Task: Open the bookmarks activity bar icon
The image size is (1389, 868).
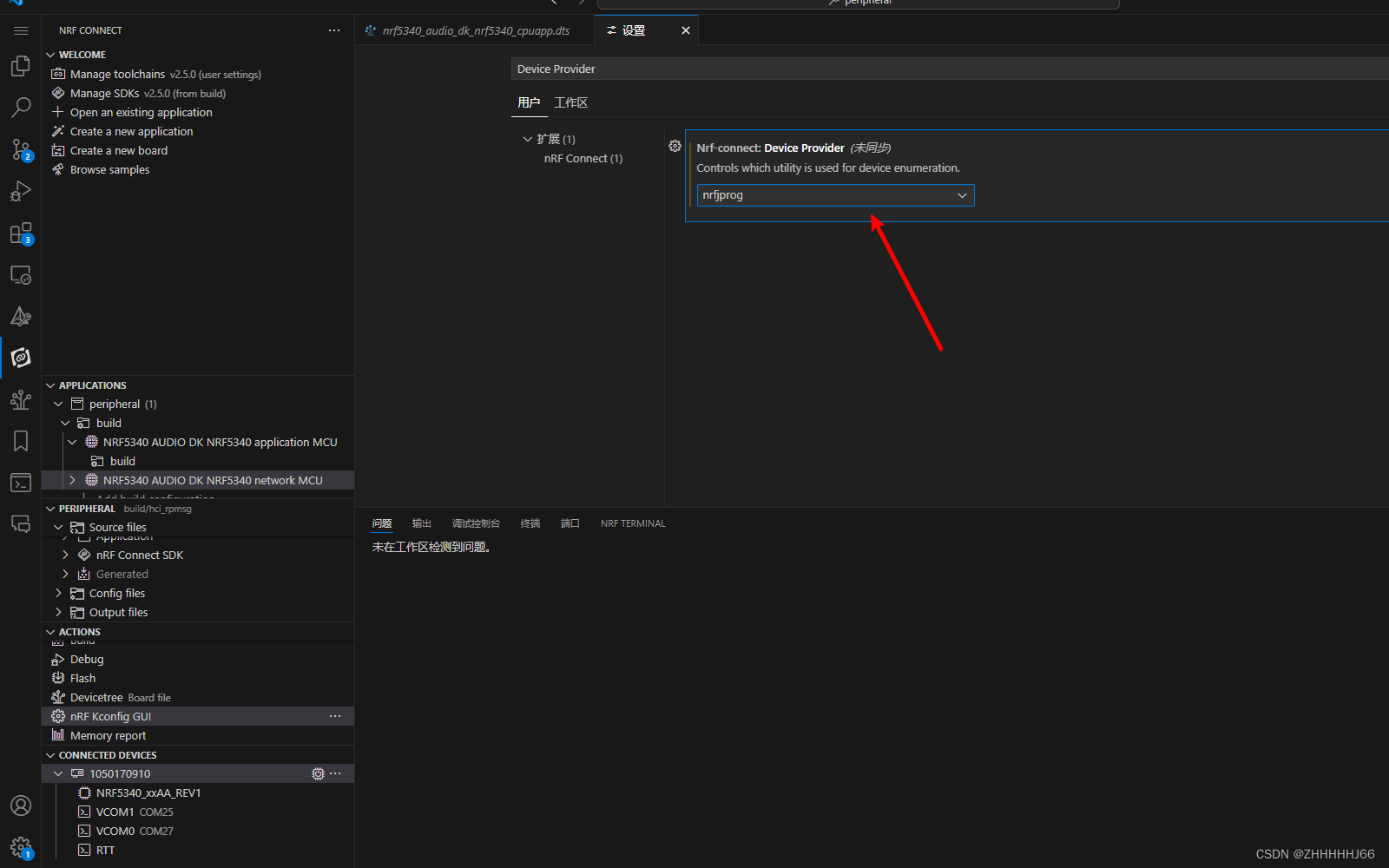Action: click(x=21, y=441)
